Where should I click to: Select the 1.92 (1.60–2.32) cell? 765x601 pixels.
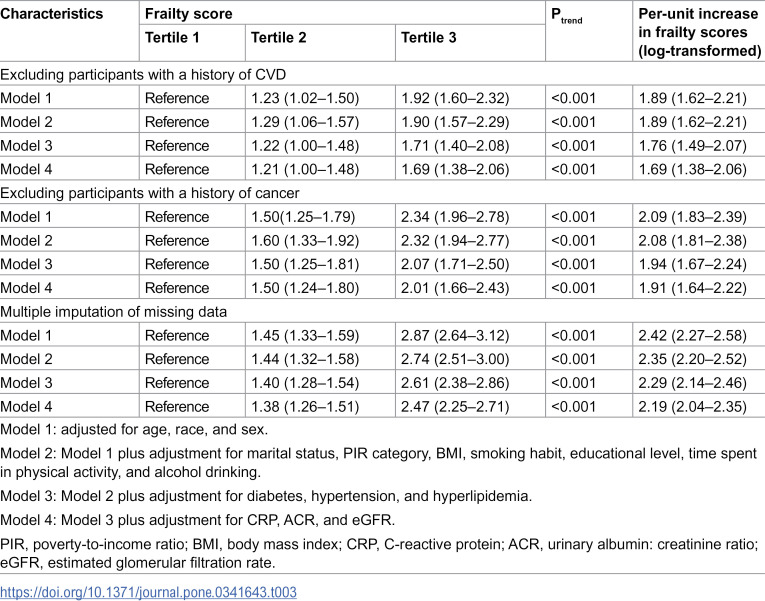[455, 98]
